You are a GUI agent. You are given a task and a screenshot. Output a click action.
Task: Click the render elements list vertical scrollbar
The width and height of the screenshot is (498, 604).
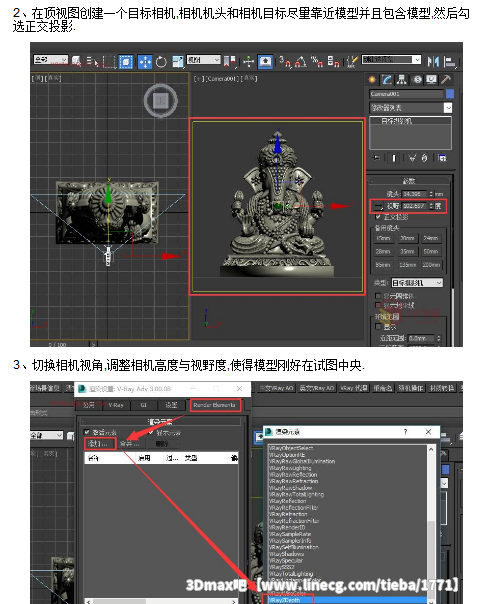(x=431, y=524)
